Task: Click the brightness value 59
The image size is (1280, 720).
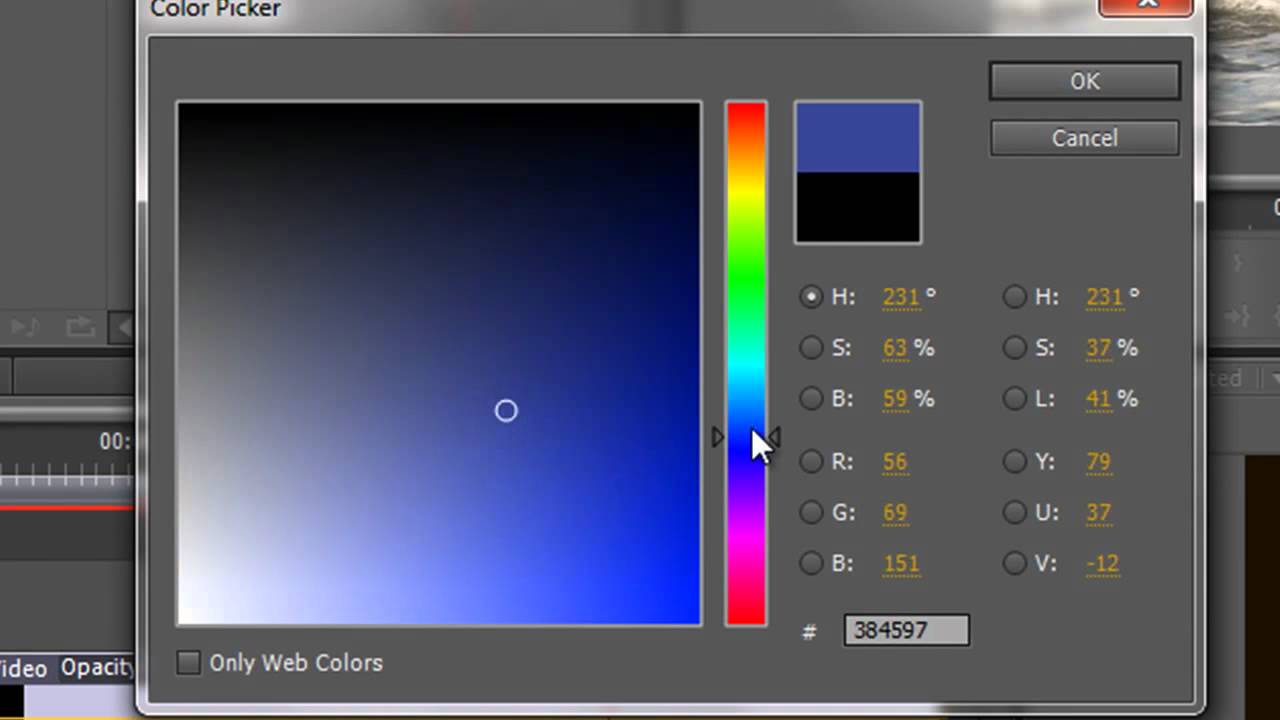Action: 895,398
